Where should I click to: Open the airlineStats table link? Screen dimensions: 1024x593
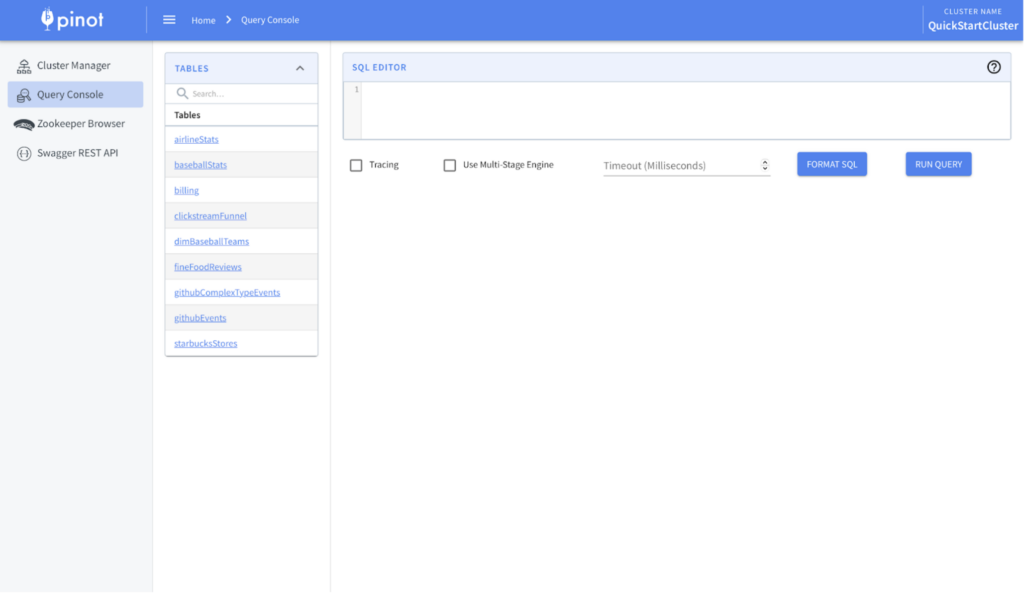coord(196,139)
